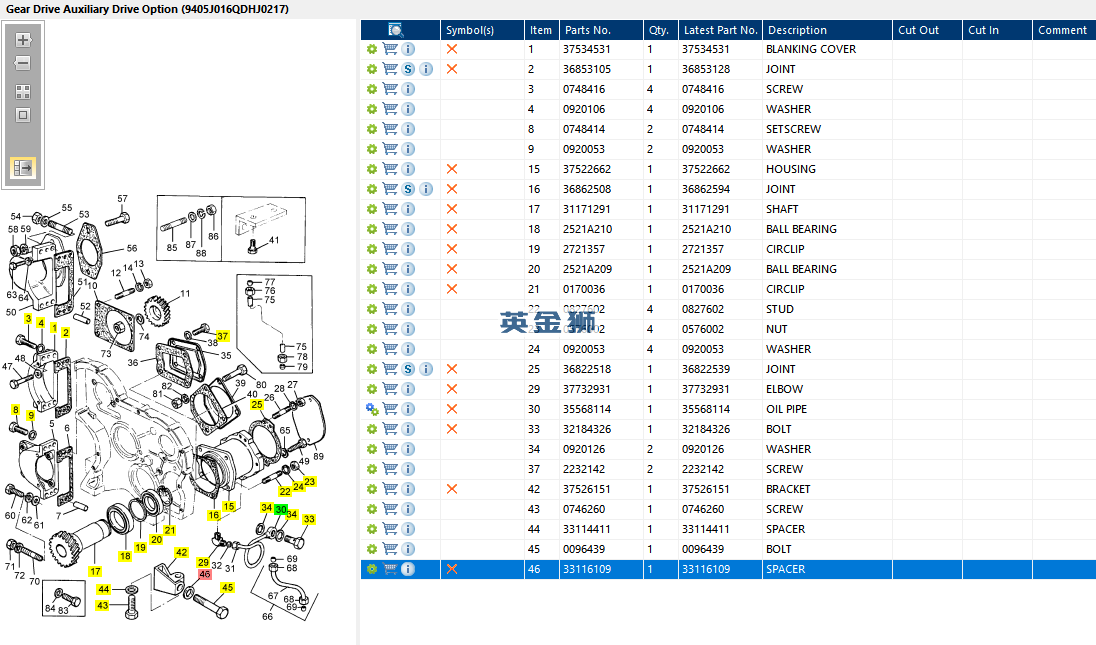Click yellow callout 29 for the elbow
The width and height of the screenshot is (1096, 645).
203,562
